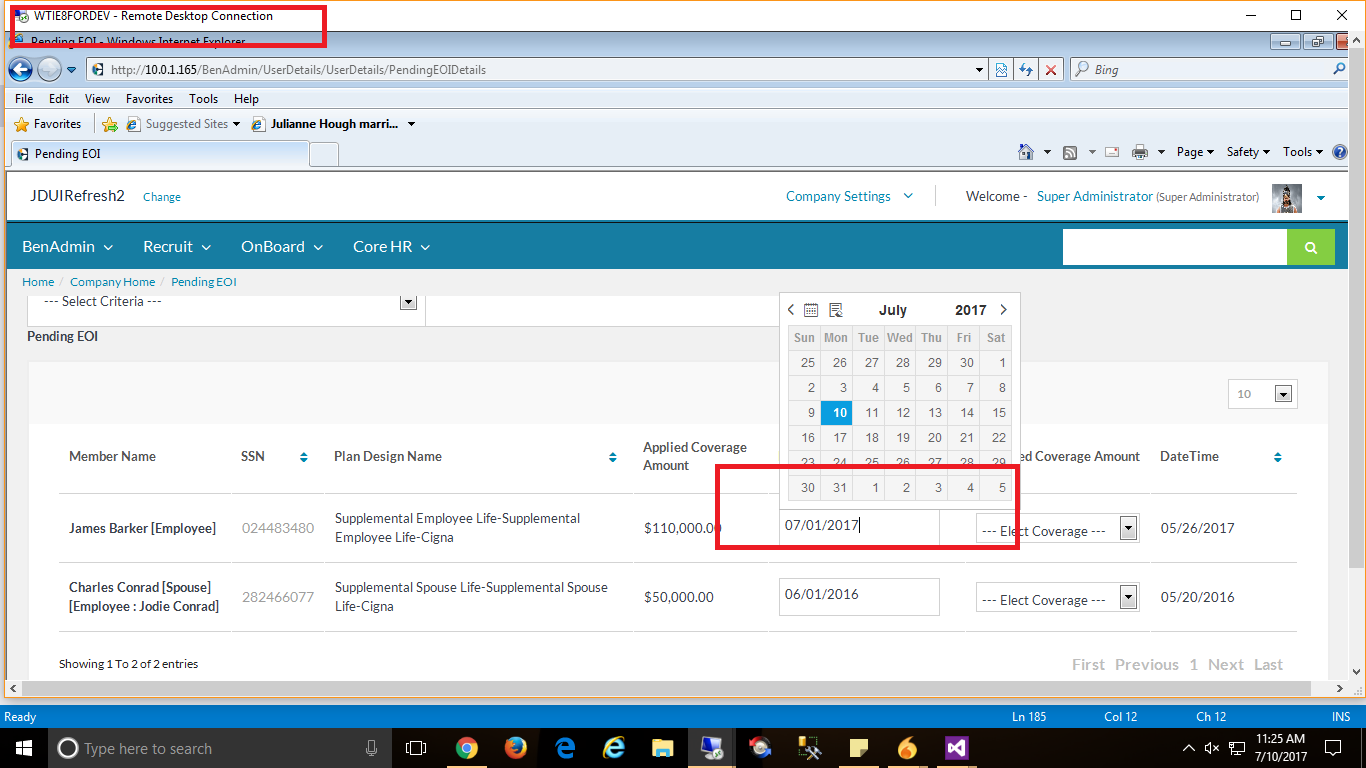
Task: Click the Read Mail icon
Action: point(1111,151)
